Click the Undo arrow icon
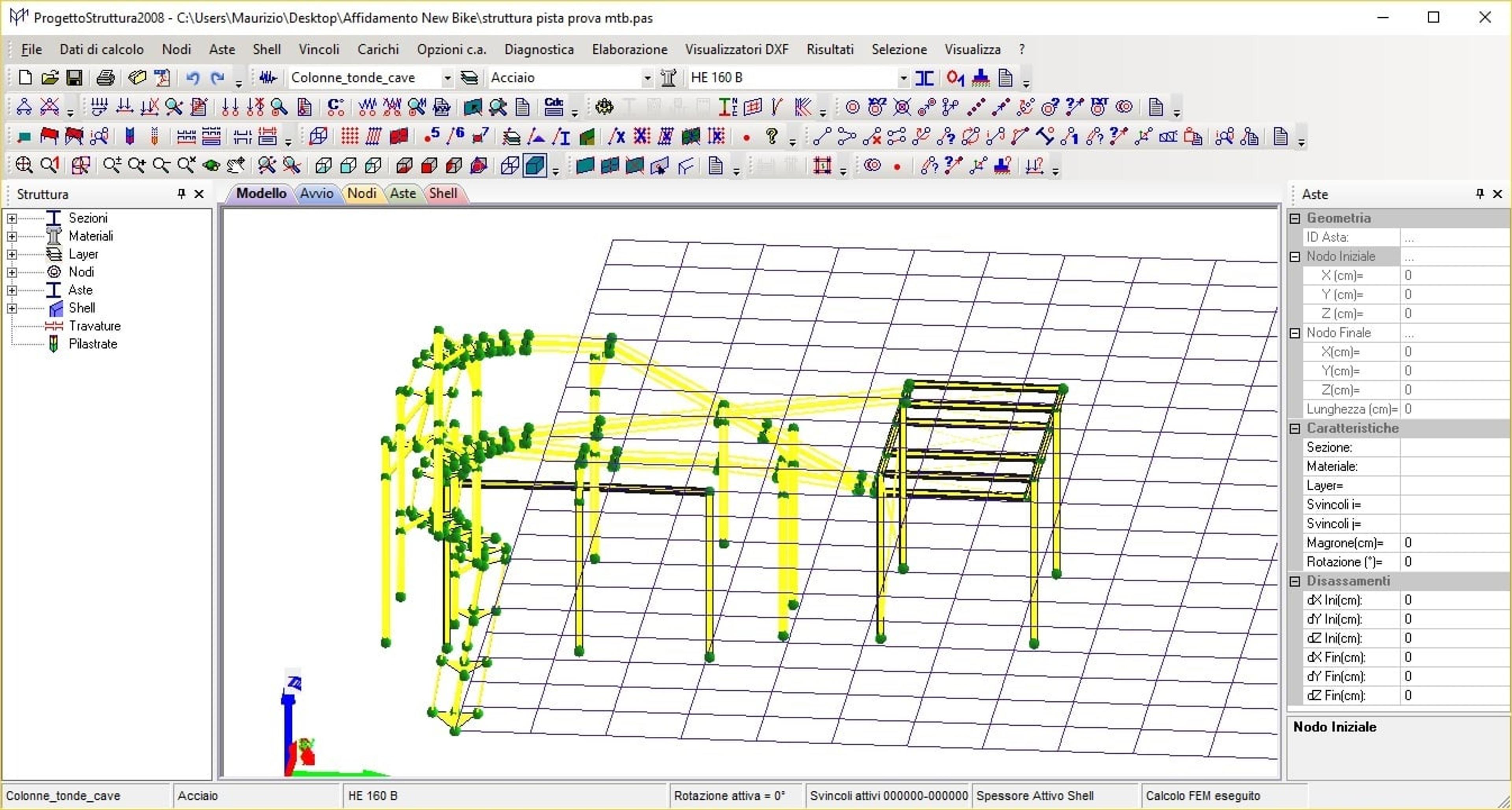Viewport: 1512px width, 810px height. click(x=193, y=78)
